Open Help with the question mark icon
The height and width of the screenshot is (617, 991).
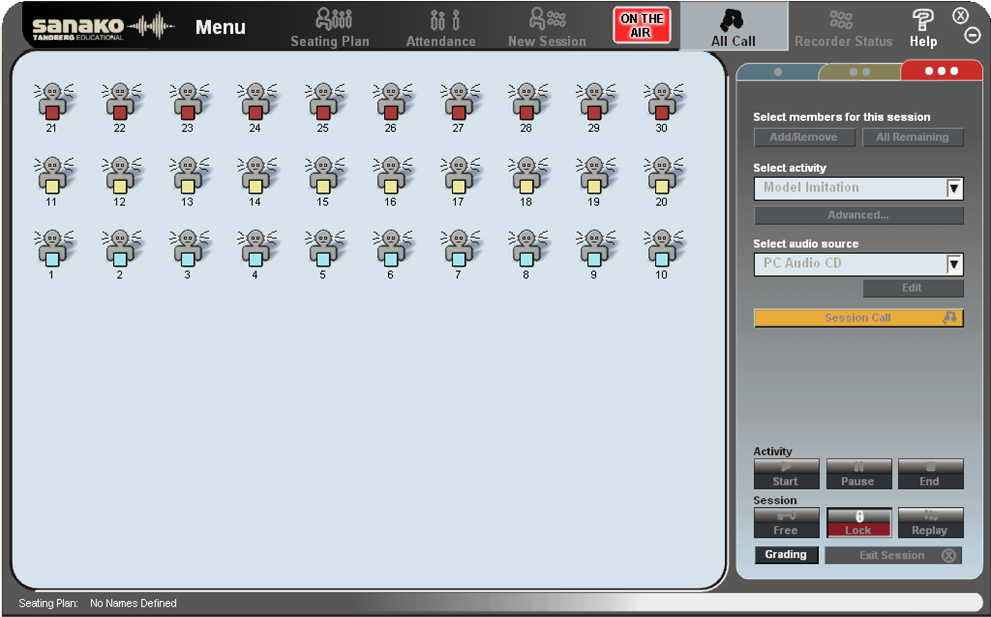pos(923,28)
